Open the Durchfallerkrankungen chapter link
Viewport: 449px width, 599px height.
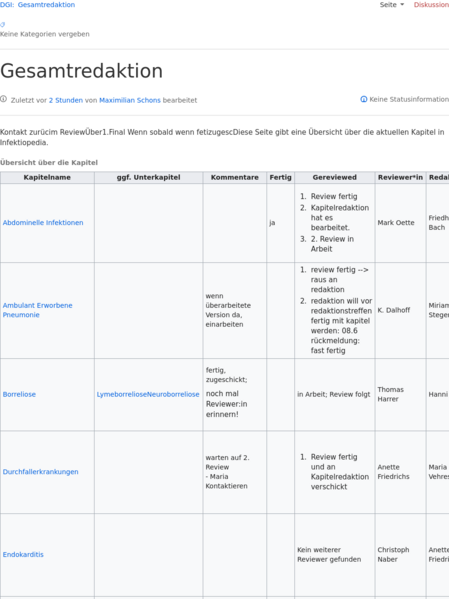point(41,472)
